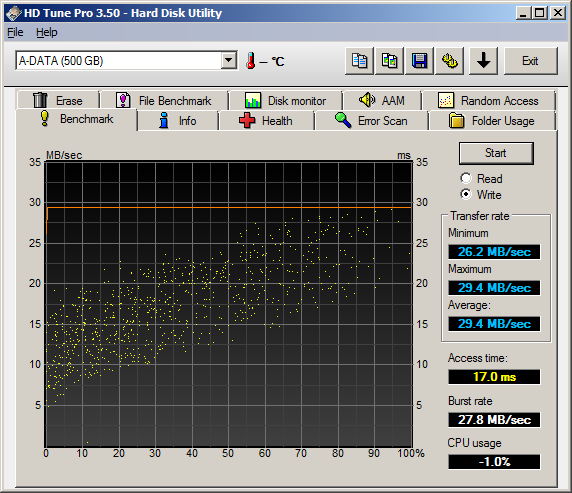Image resolution: width=572 pixels, height=493 pixels.
Task: Click the down arrow minimize-to-tray icon
Action: 483,61
